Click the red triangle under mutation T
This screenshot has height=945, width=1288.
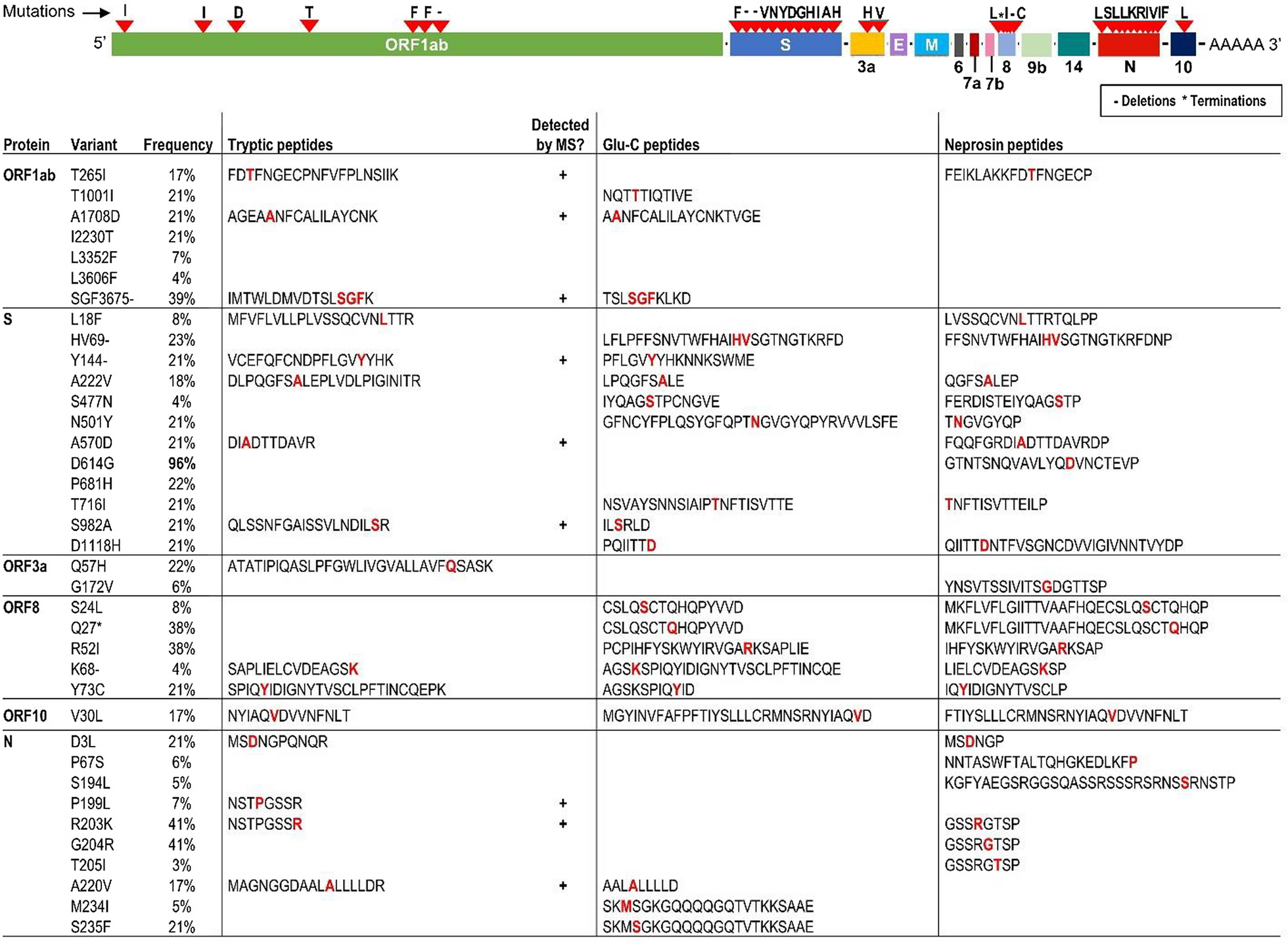click(x=309, y=26)
